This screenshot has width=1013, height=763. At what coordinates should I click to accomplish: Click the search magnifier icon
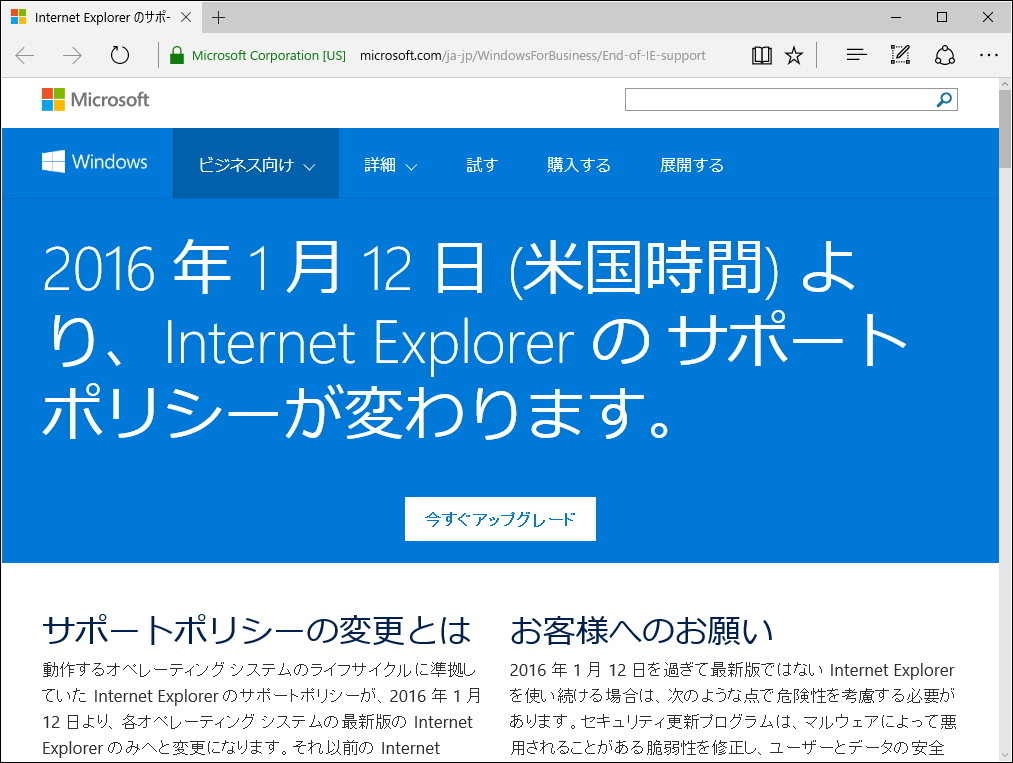[941, 99]
